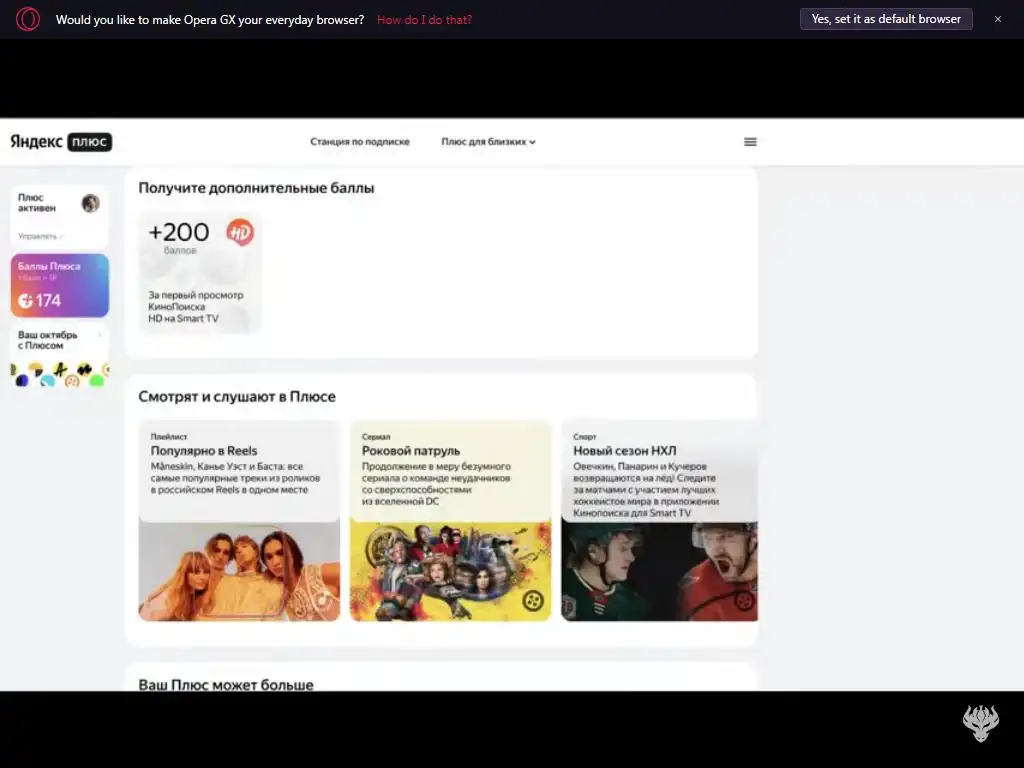Click the Роковой патруль poster thumbnail

click(451, 571)
